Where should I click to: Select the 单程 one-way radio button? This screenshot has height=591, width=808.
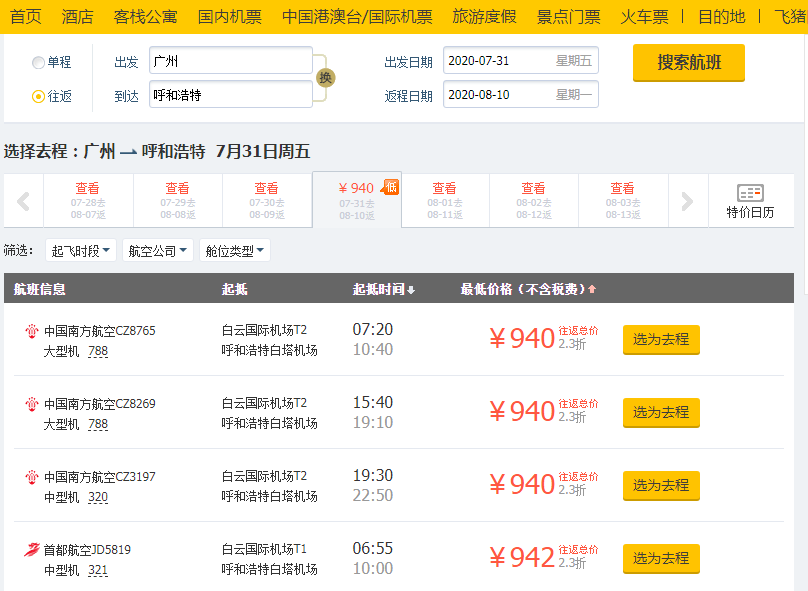[38, 62]
